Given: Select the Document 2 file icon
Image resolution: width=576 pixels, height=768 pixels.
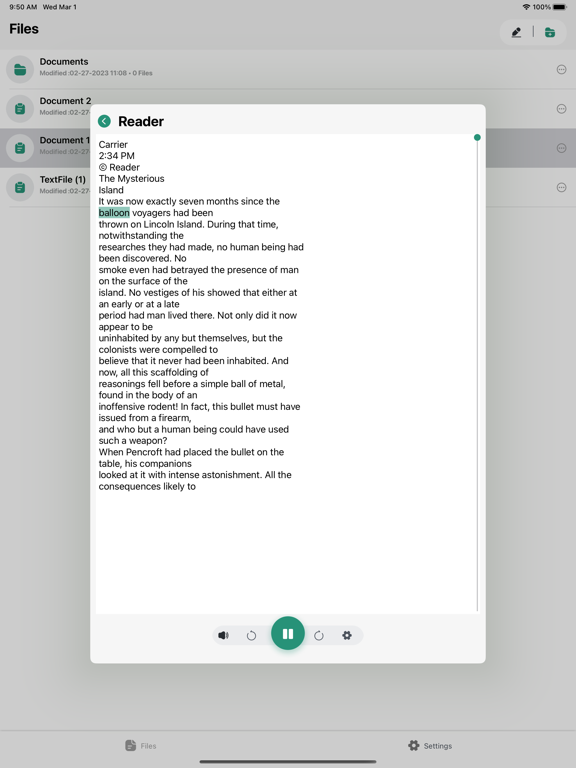Looking at the screenshot, I should pyautogui.click(x=20, y=109).
